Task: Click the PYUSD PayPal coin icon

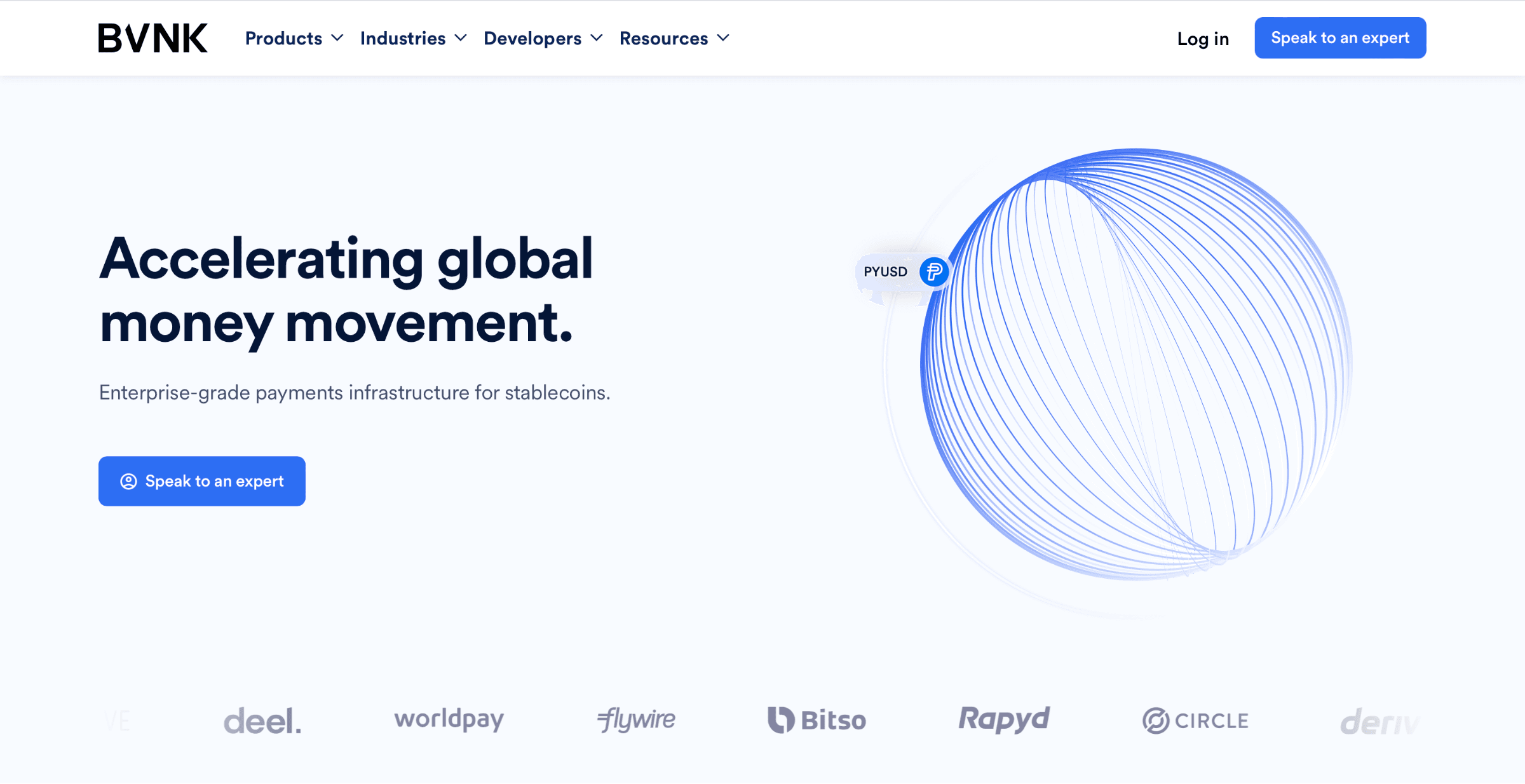Action: 933,272
